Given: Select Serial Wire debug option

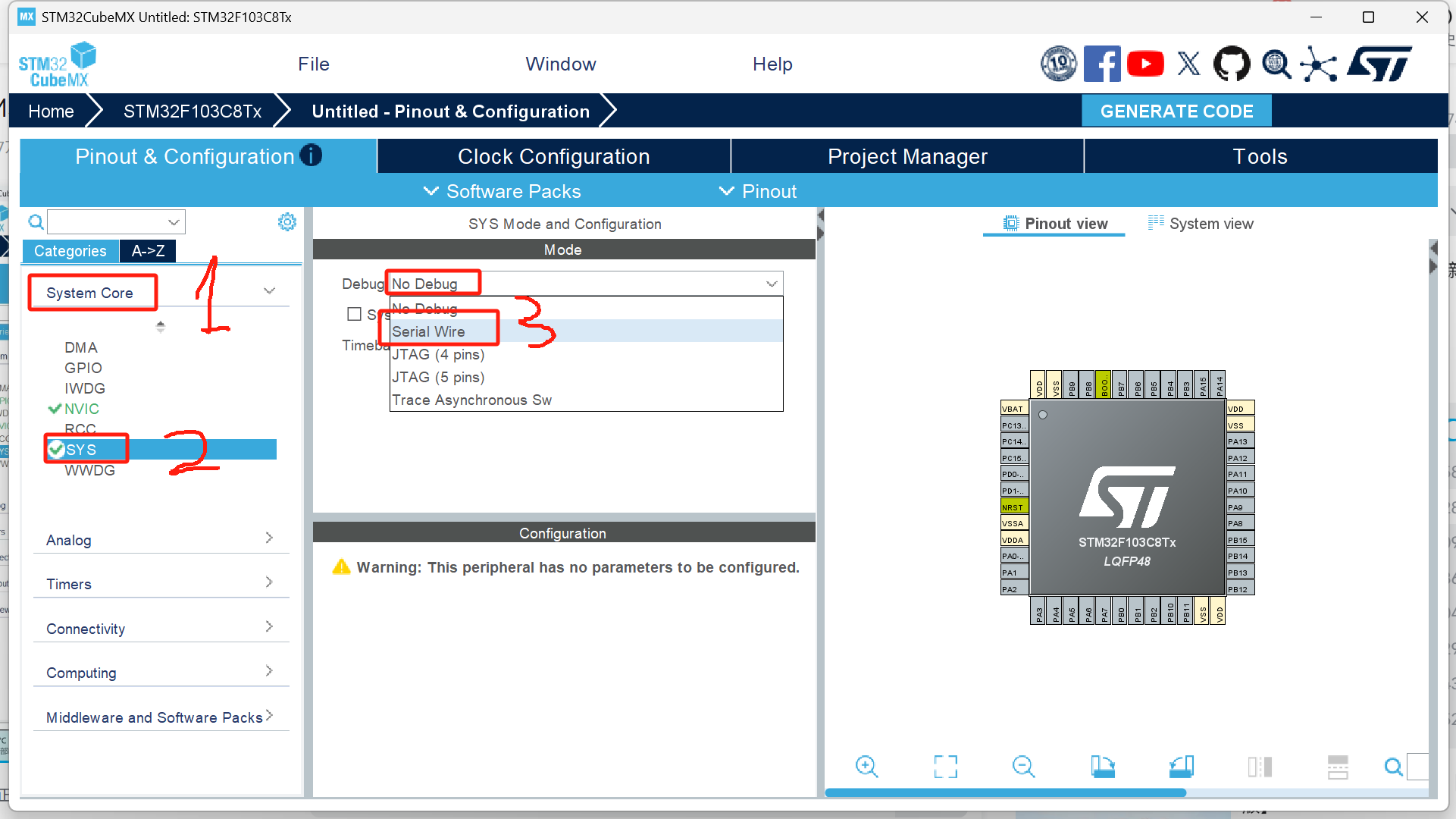Looking at the screenshot, I should click(x=429, y=331).
